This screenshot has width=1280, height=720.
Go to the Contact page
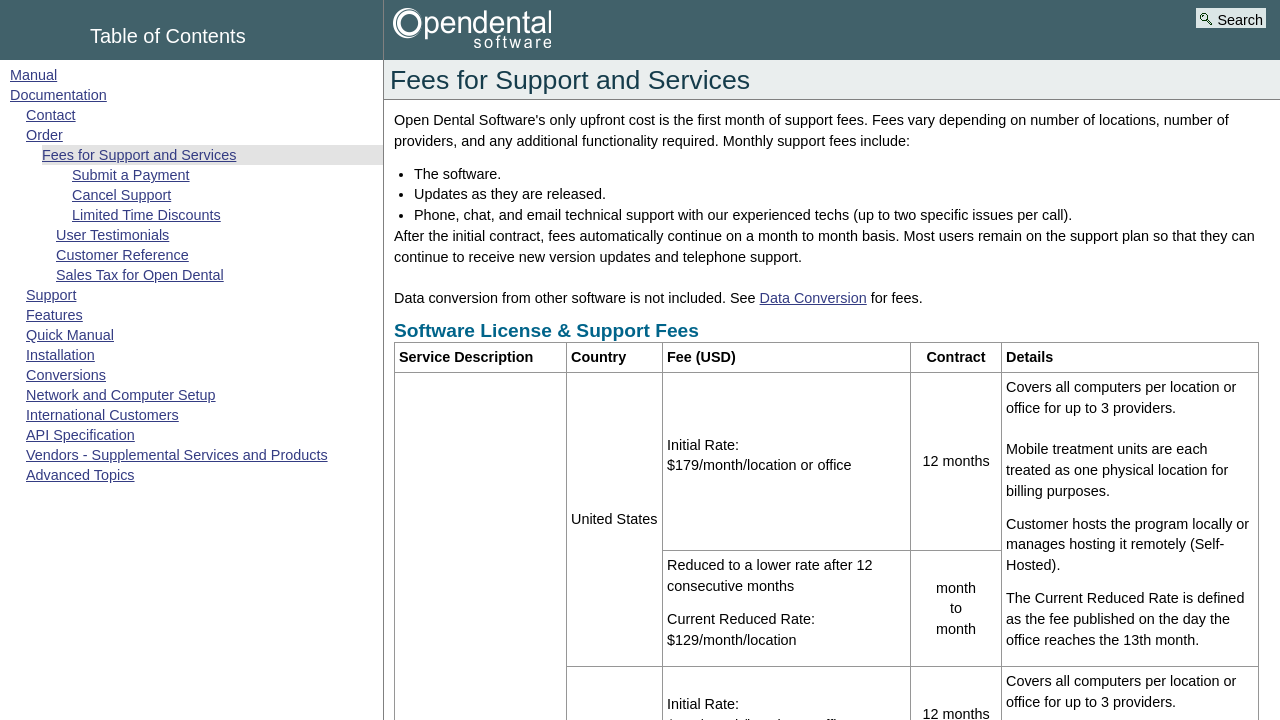50,115
